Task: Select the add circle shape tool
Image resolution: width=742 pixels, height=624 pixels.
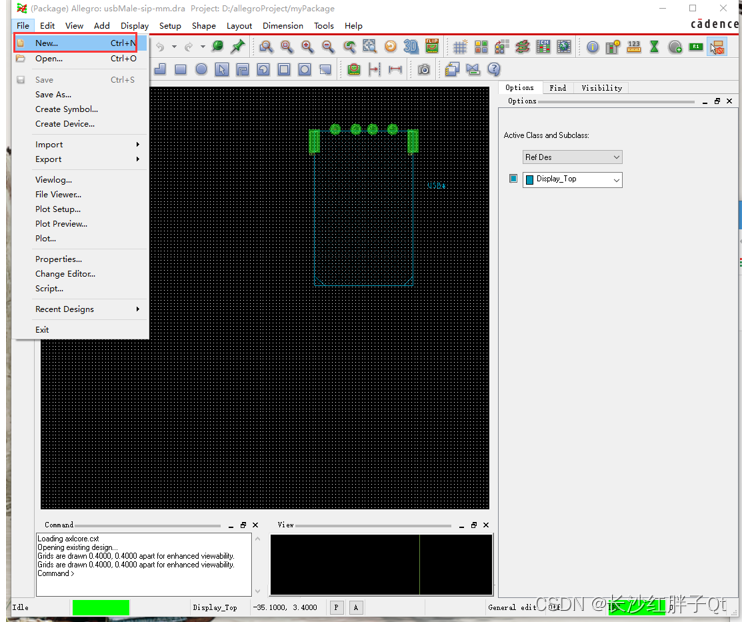Action: (201, 69)
